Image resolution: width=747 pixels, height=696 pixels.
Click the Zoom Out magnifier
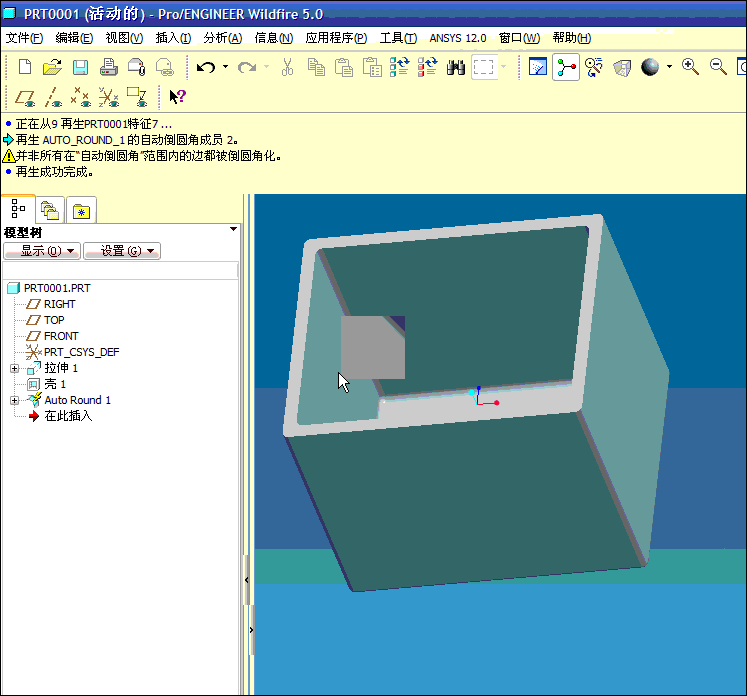(x=718, y=67)
